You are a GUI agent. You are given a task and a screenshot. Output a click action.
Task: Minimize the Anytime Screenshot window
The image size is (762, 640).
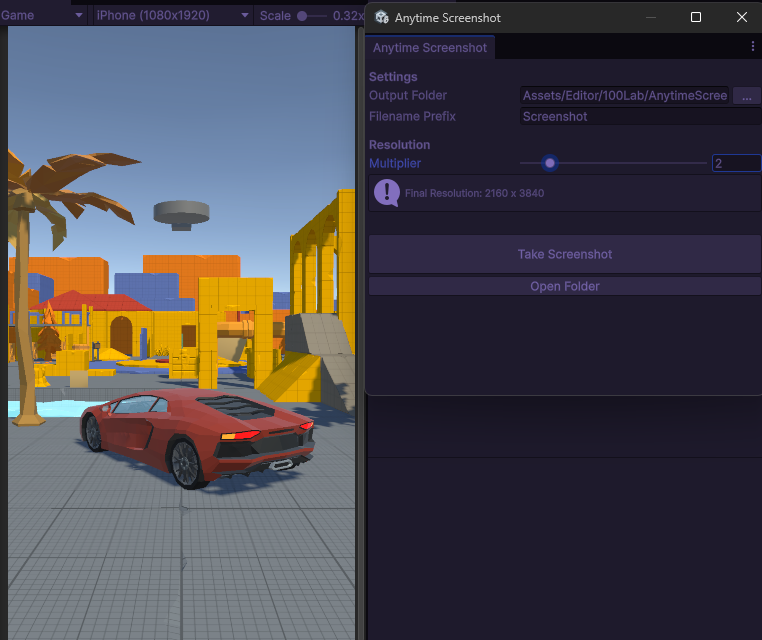coord(651,17)
